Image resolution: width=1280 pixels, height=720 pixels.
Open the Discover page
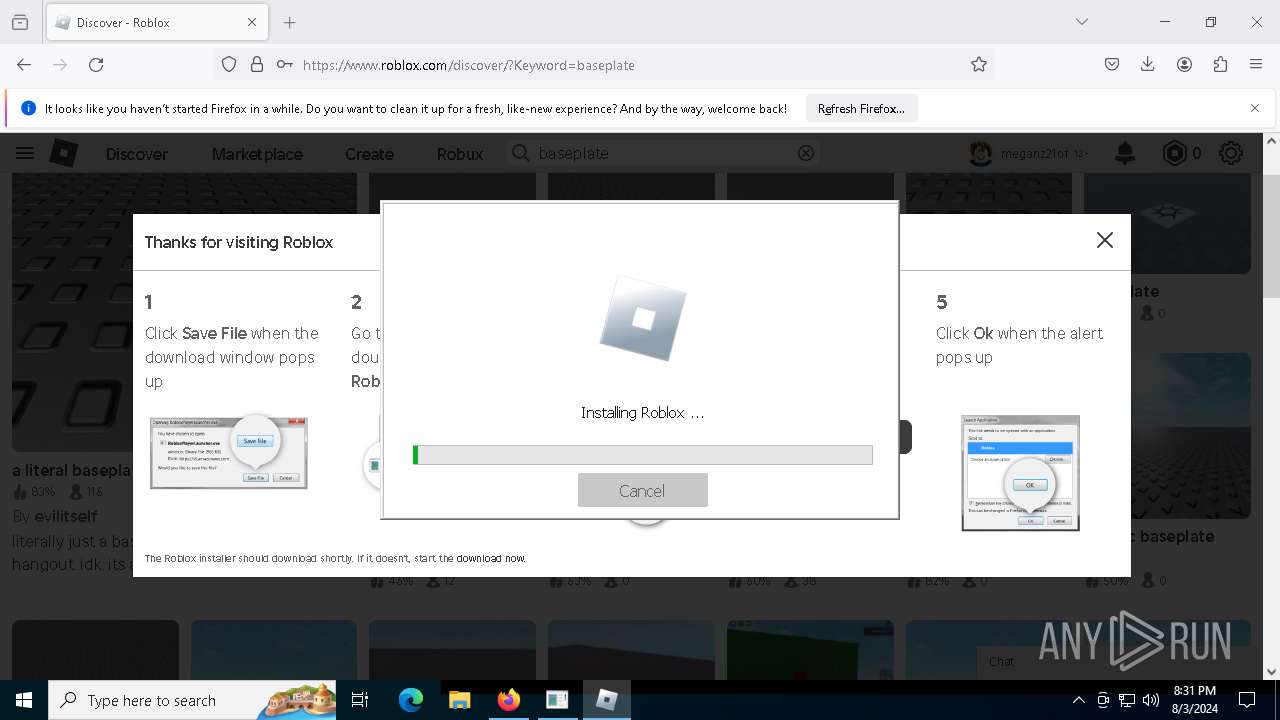coord(137,154)
